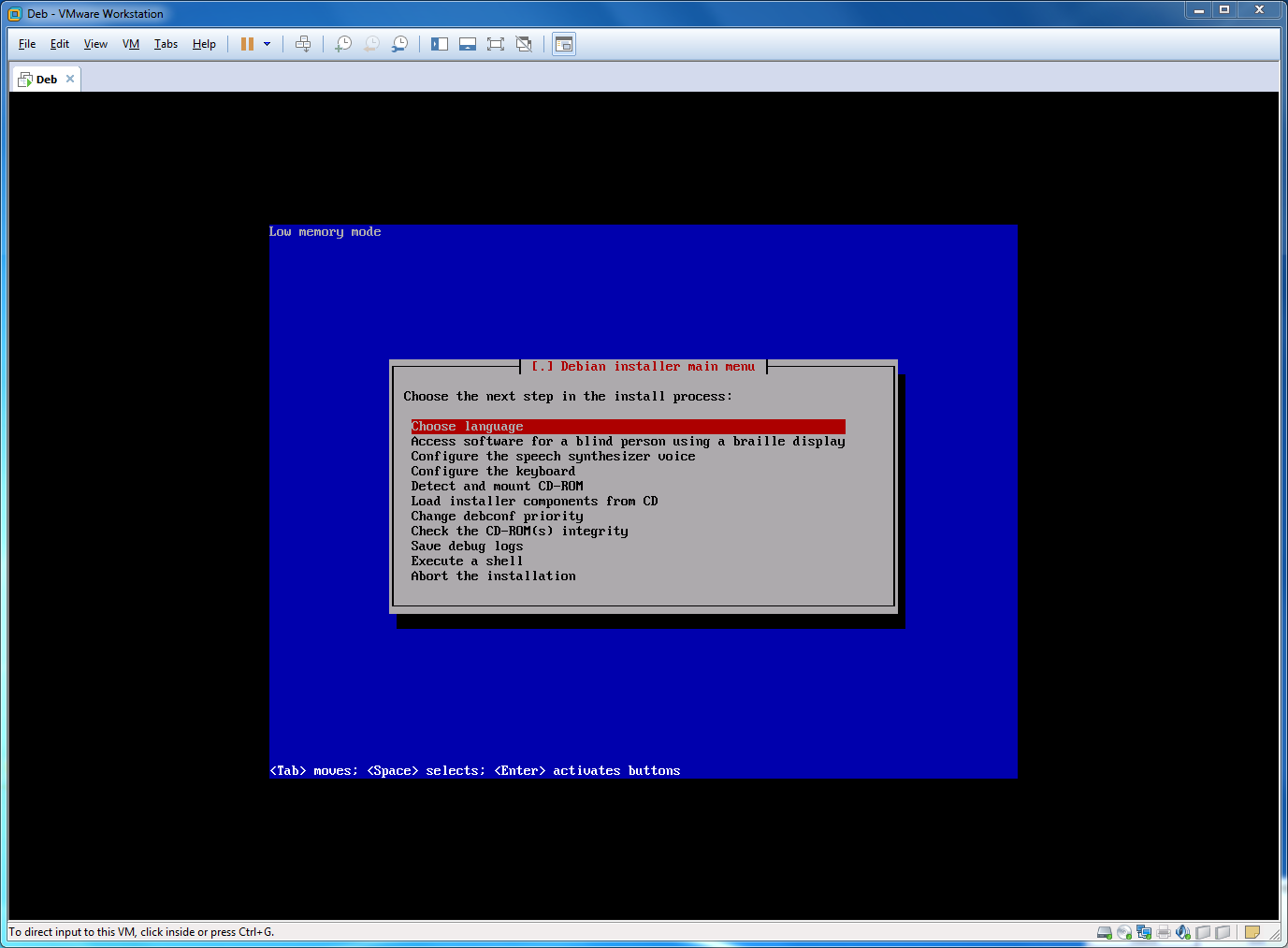Click the 'To direct input to this VM' status message

pyautogui.click(x=141, y=932)
